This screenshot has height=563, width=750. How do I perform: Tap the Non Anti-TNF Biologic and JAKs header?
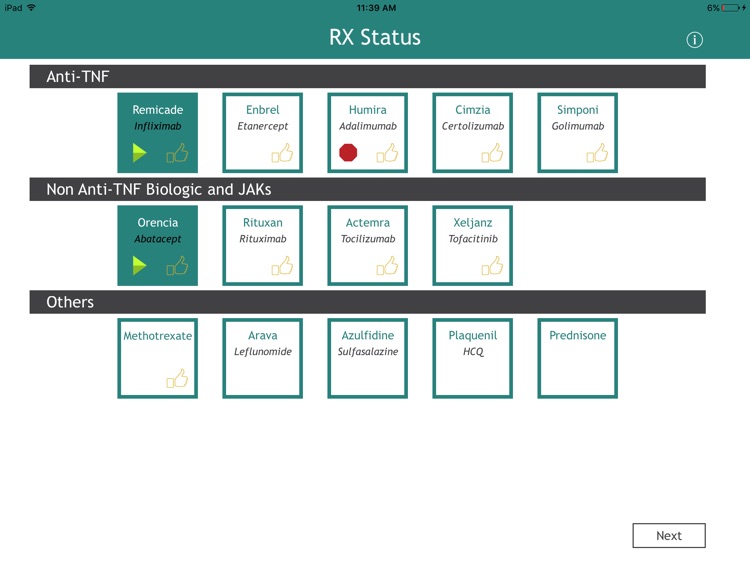click(367, 189)
